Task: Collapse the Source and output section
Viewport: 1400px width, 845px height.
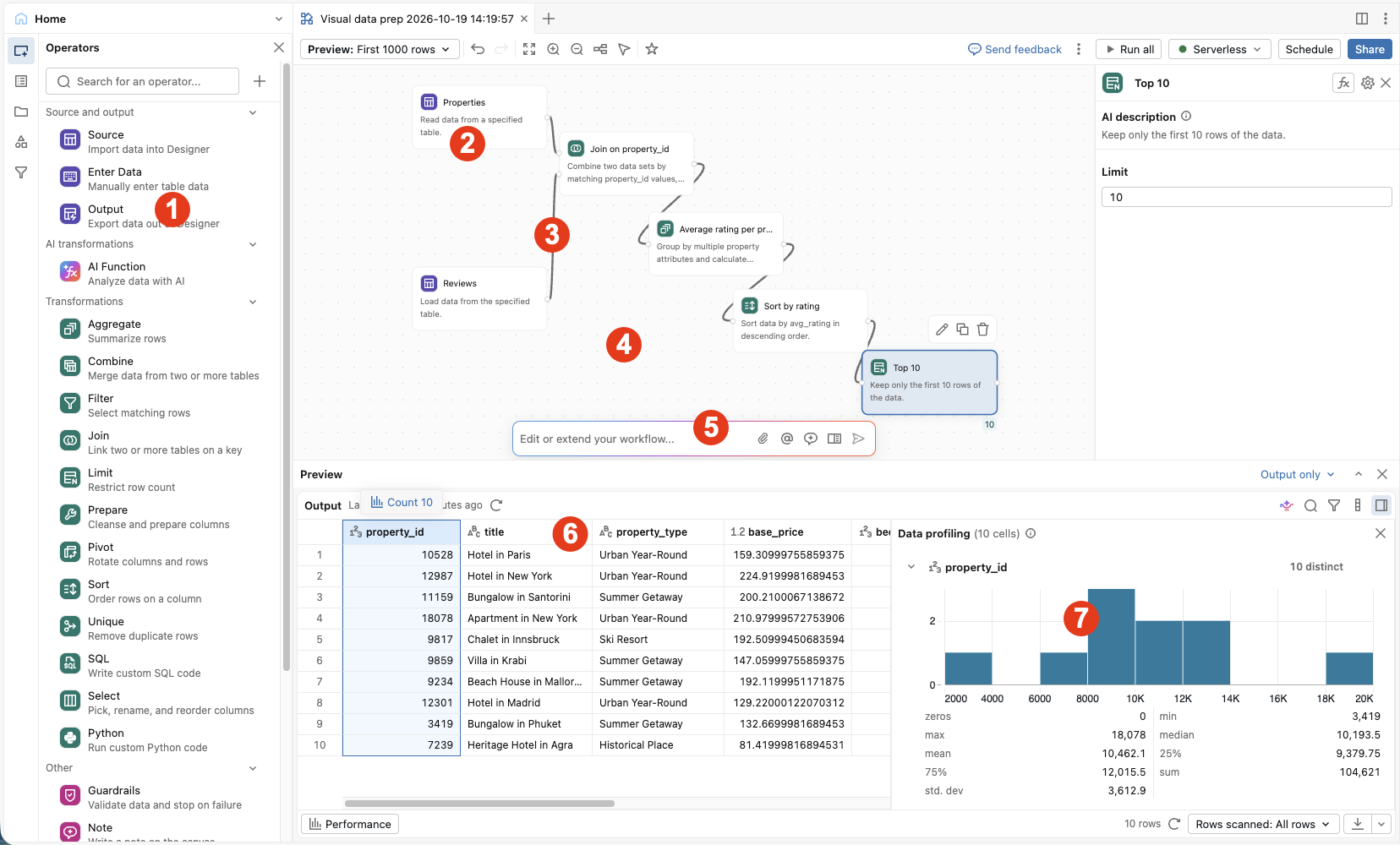Action: click(253, 112)
